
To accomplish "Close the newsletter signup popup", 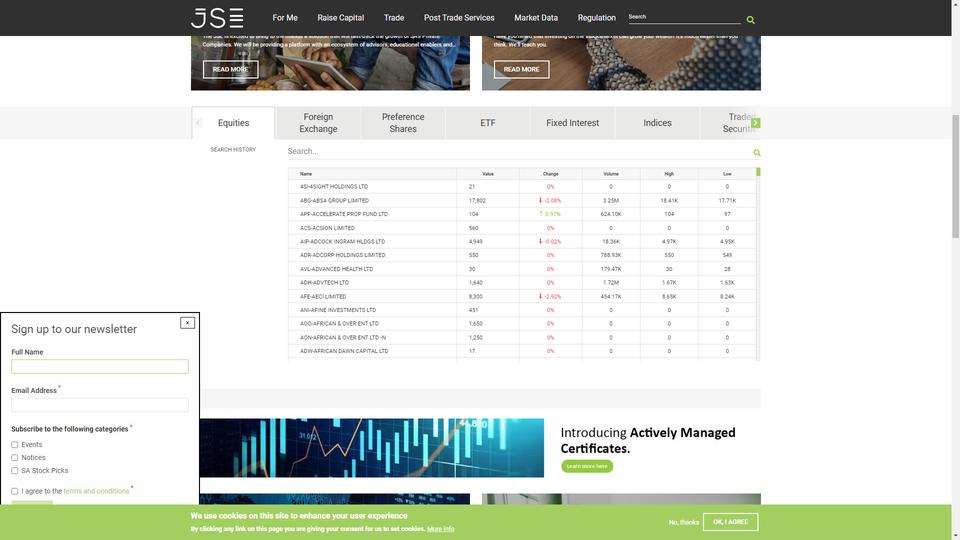I will coord(187,323).
